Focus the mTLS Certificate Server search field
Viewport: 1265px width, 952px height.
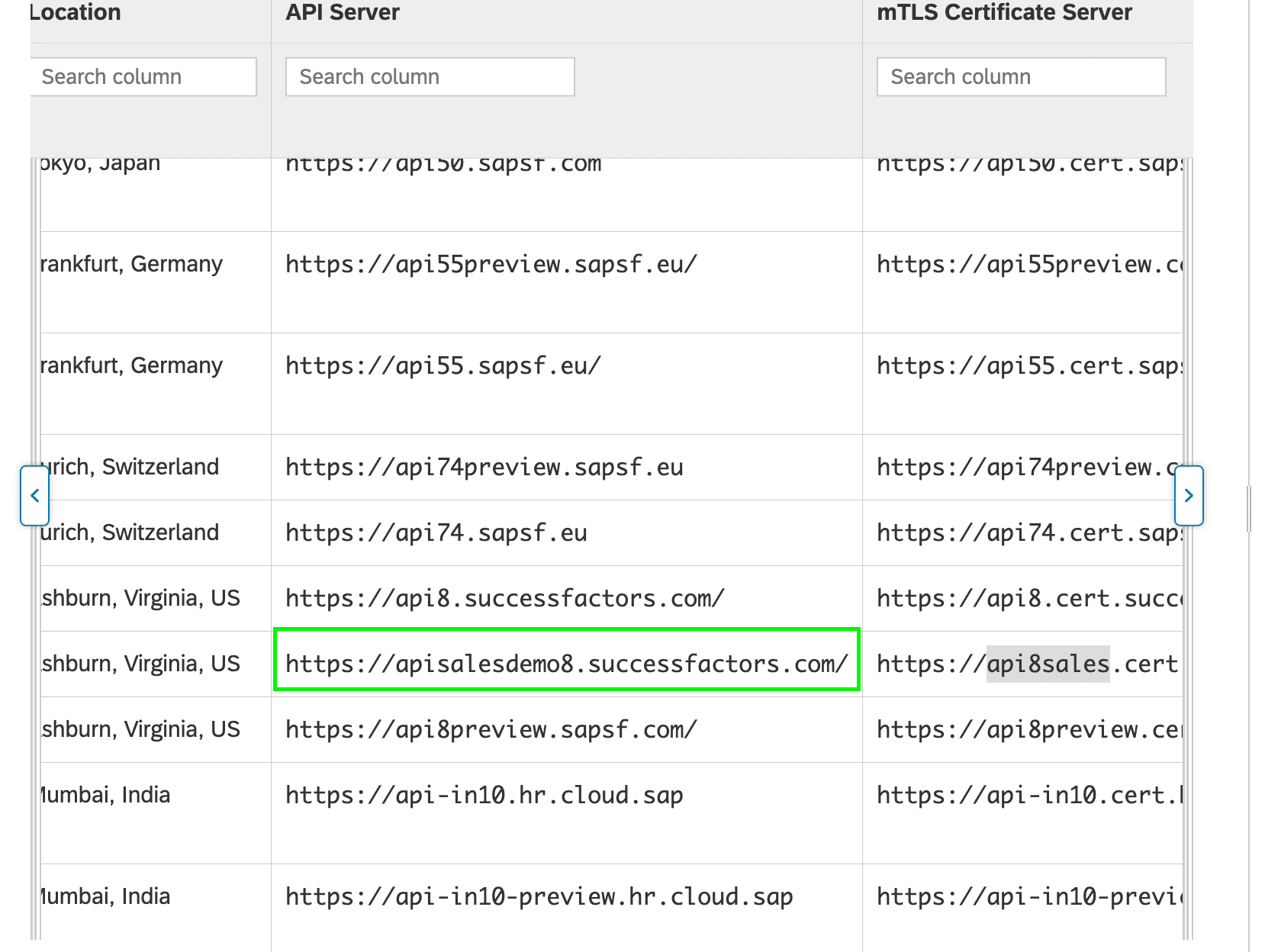click(1021, 77)
